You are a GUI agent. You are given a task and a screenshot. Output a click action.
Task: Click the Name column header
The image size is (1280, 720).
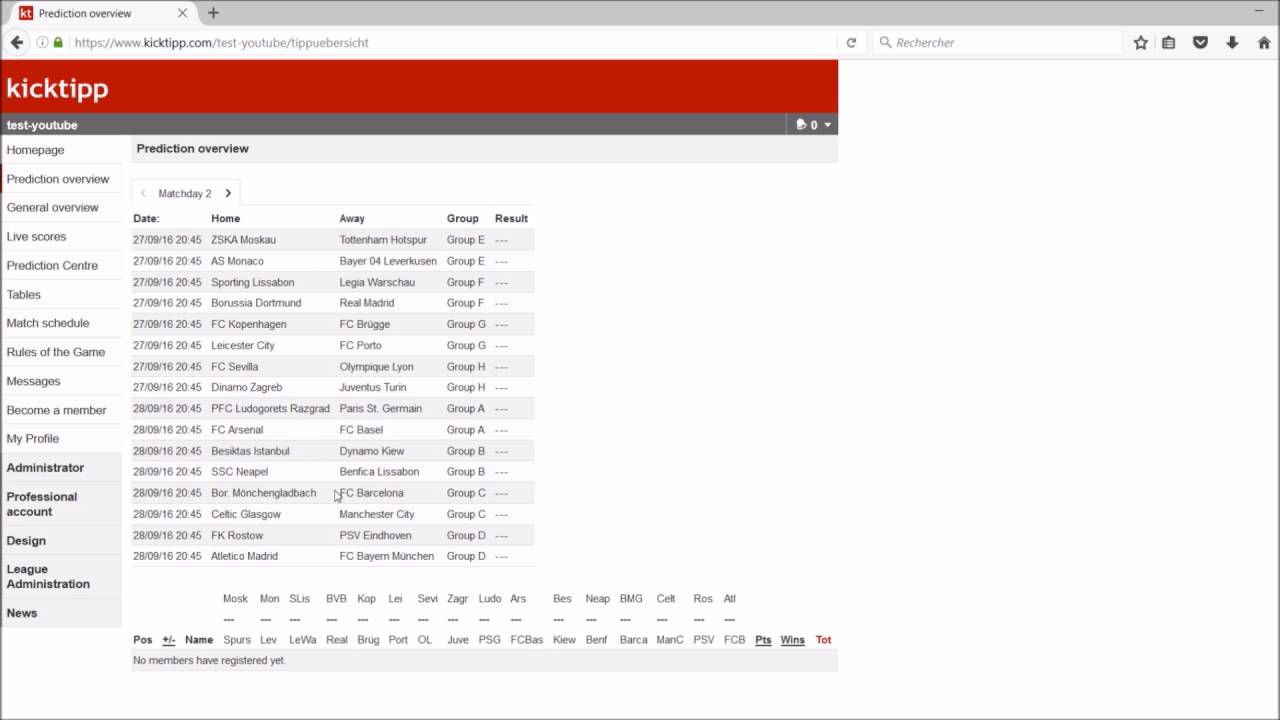[x=198, y=640]
